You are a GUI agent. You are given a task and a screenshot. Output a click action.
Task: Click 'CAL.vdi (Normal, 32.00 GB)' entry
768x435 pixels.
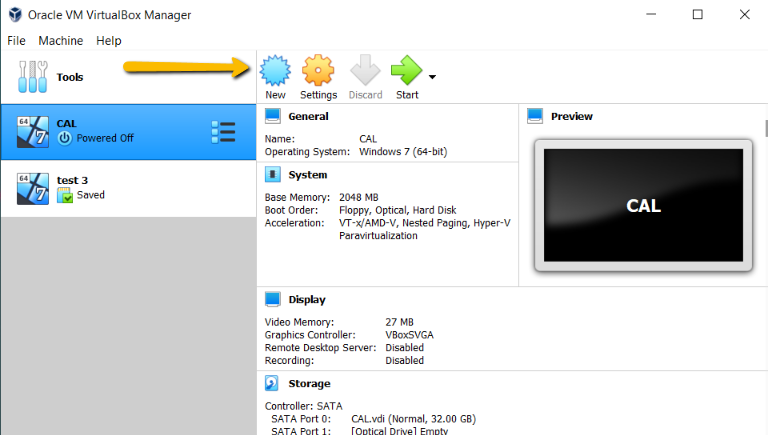click(x=413, y=419)
